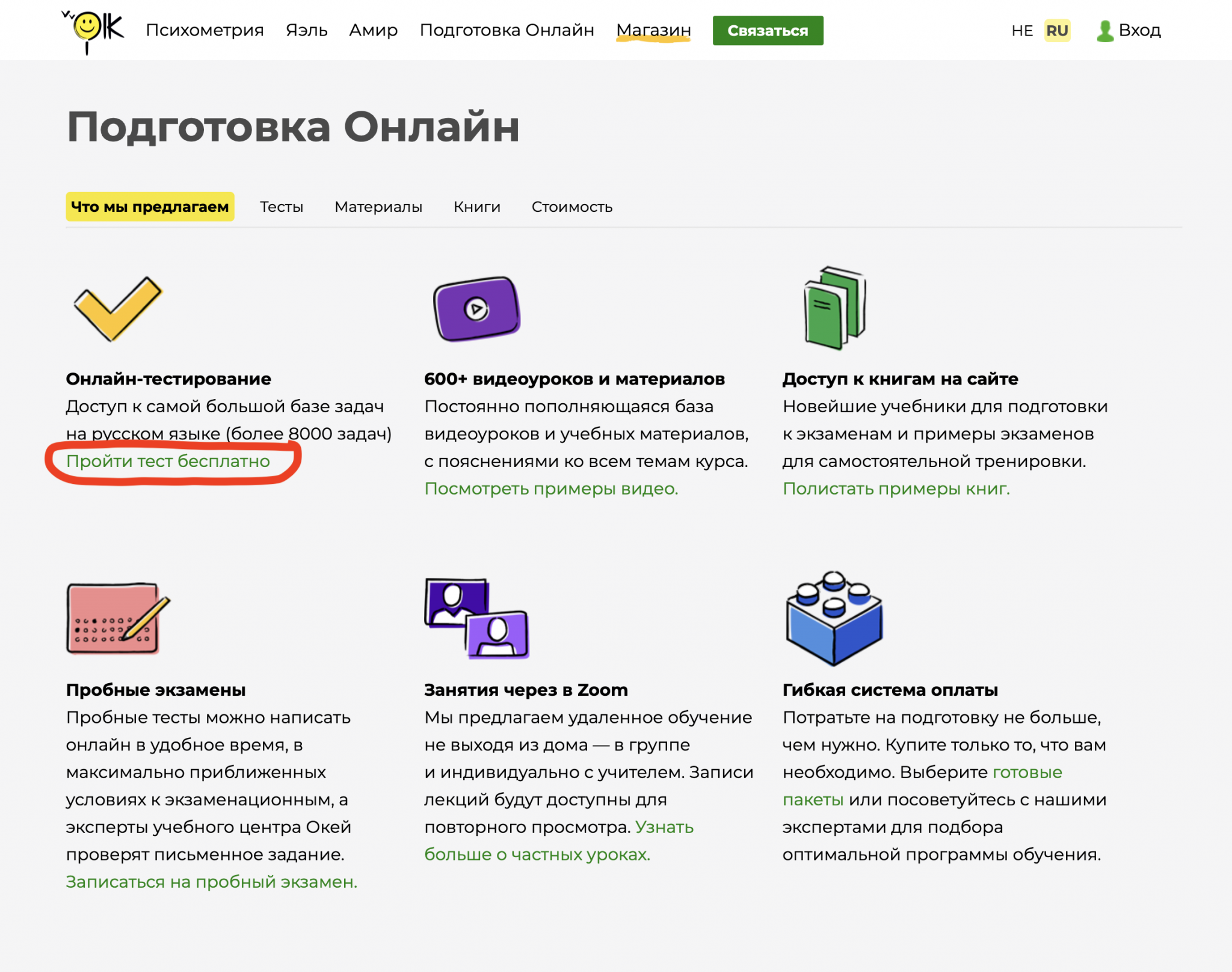
Task: Click the green books icon
Action: click(835, 308)
